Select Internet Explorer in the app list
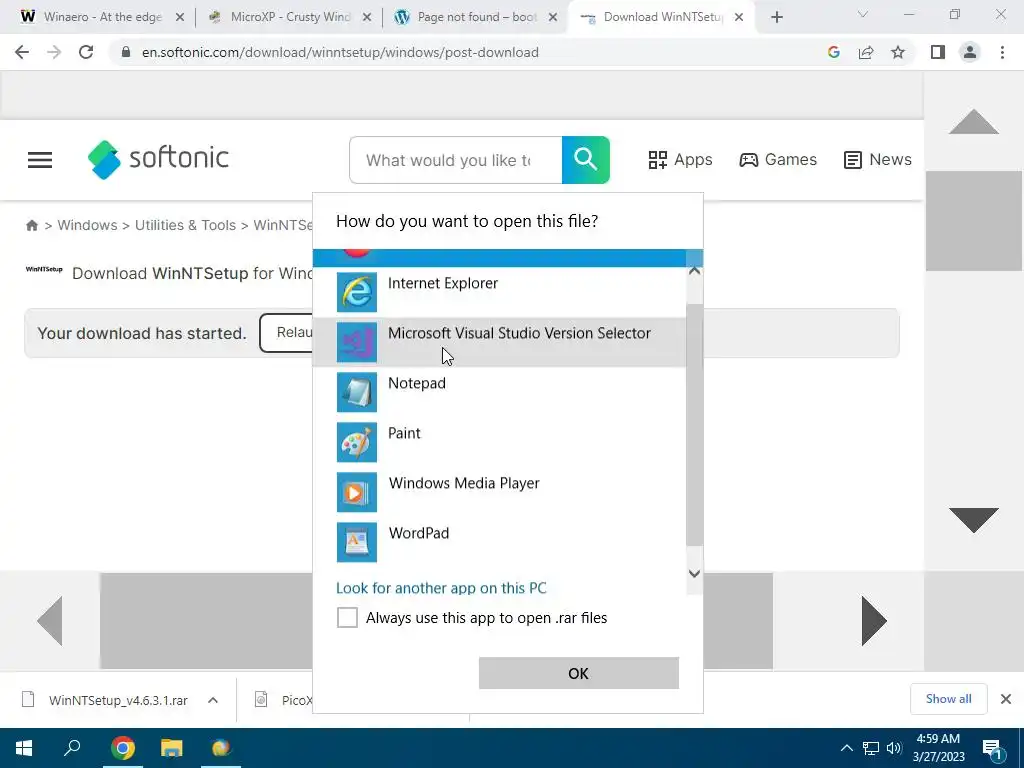 coord(500,292)
